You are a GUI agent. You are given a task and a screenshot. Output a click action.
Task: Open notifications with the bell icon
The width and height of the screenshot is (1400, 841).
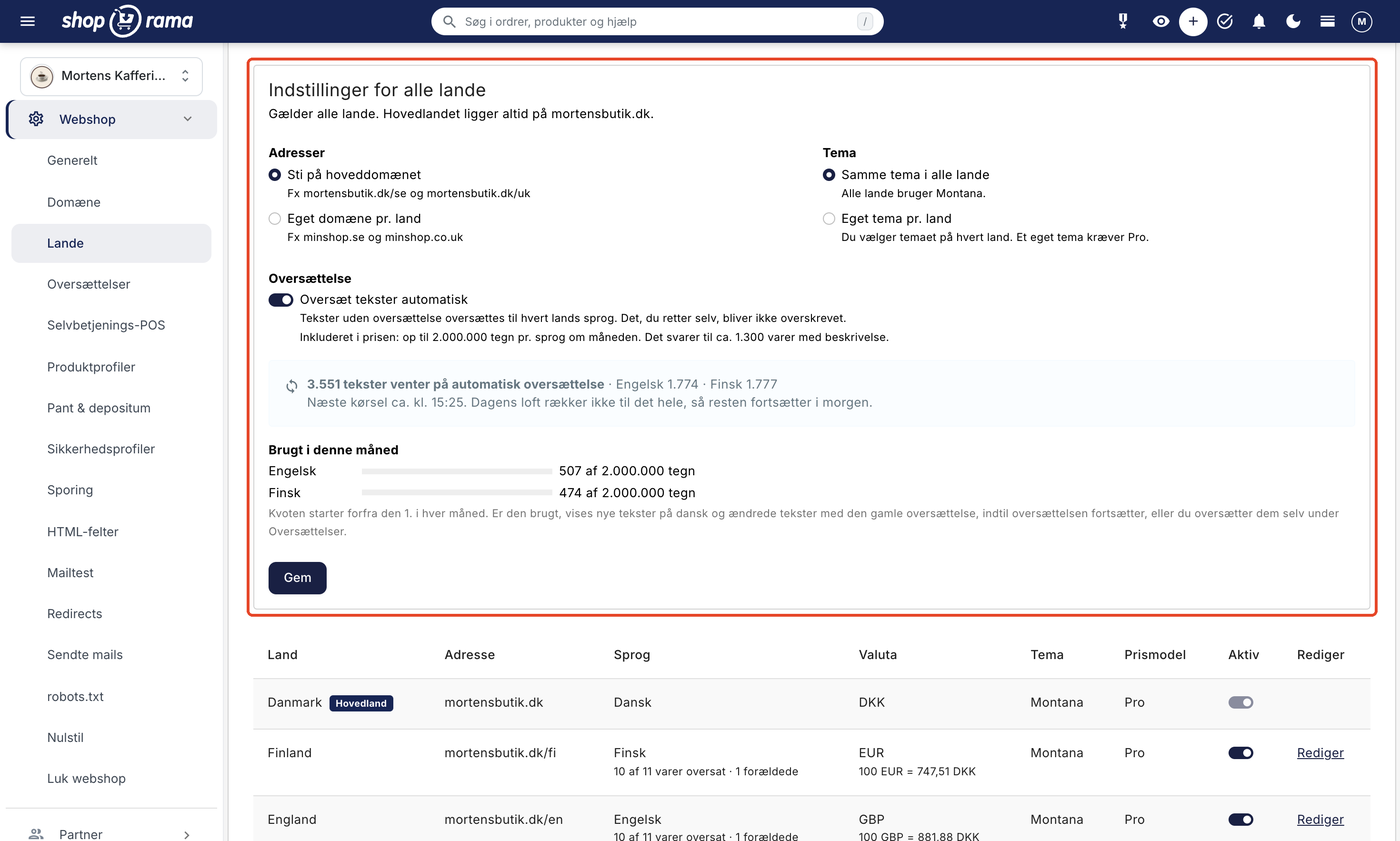click(x=1259, y=21)
